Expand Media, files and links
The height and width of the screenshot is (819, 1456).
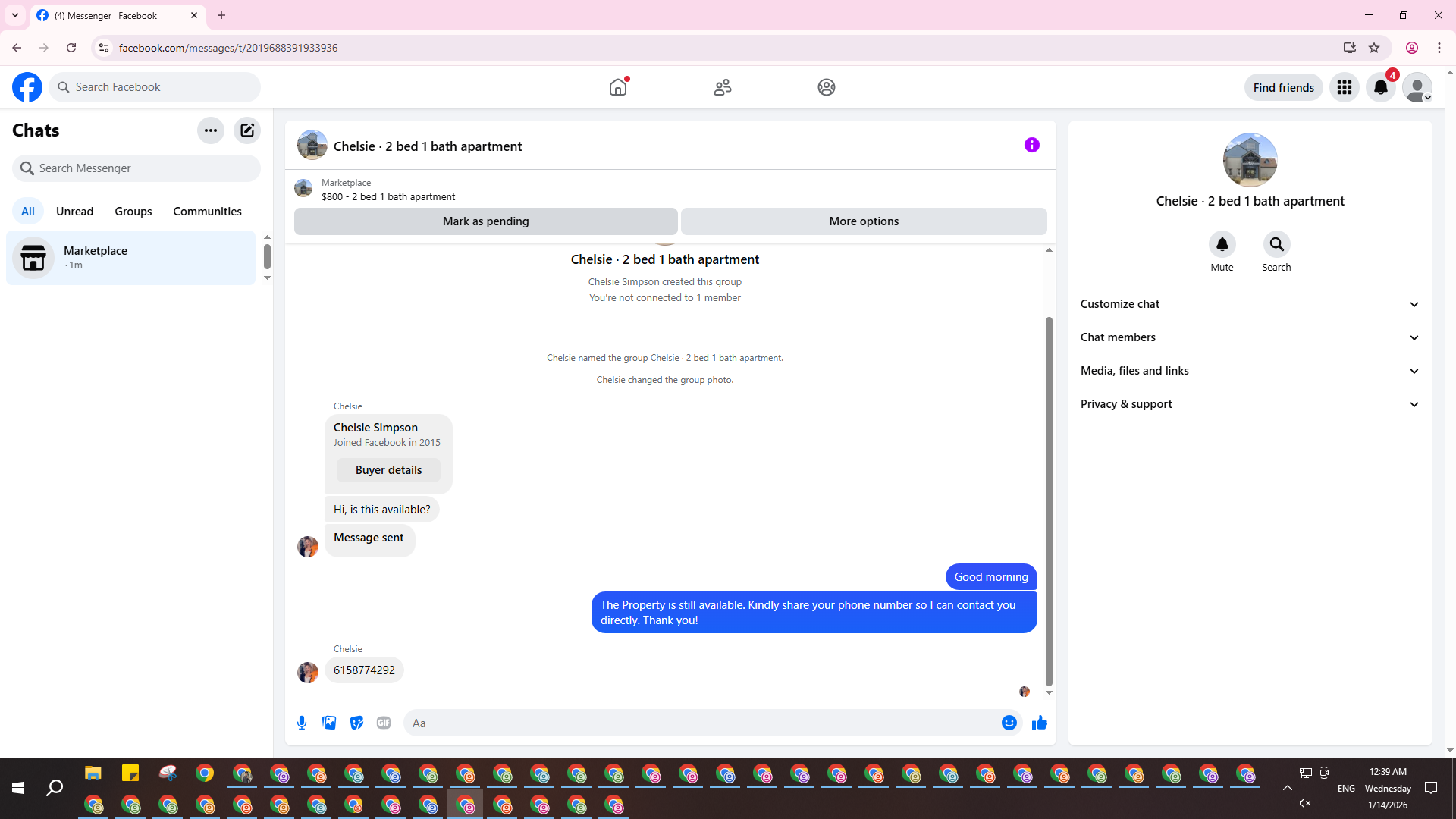(1250, 371)
